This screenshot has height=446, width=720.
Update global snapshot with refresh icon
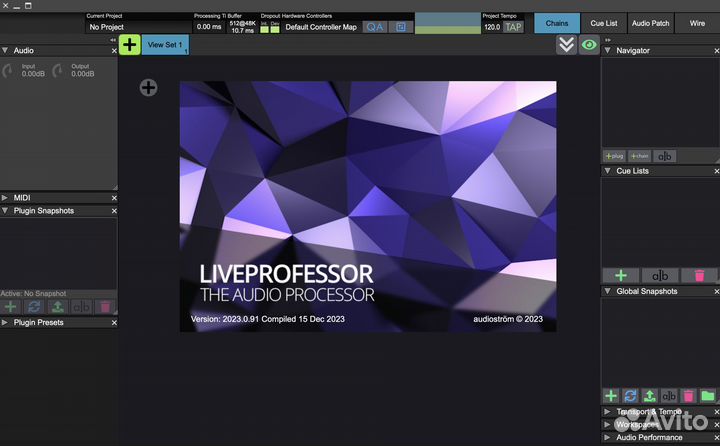click(x=630, y=395)
